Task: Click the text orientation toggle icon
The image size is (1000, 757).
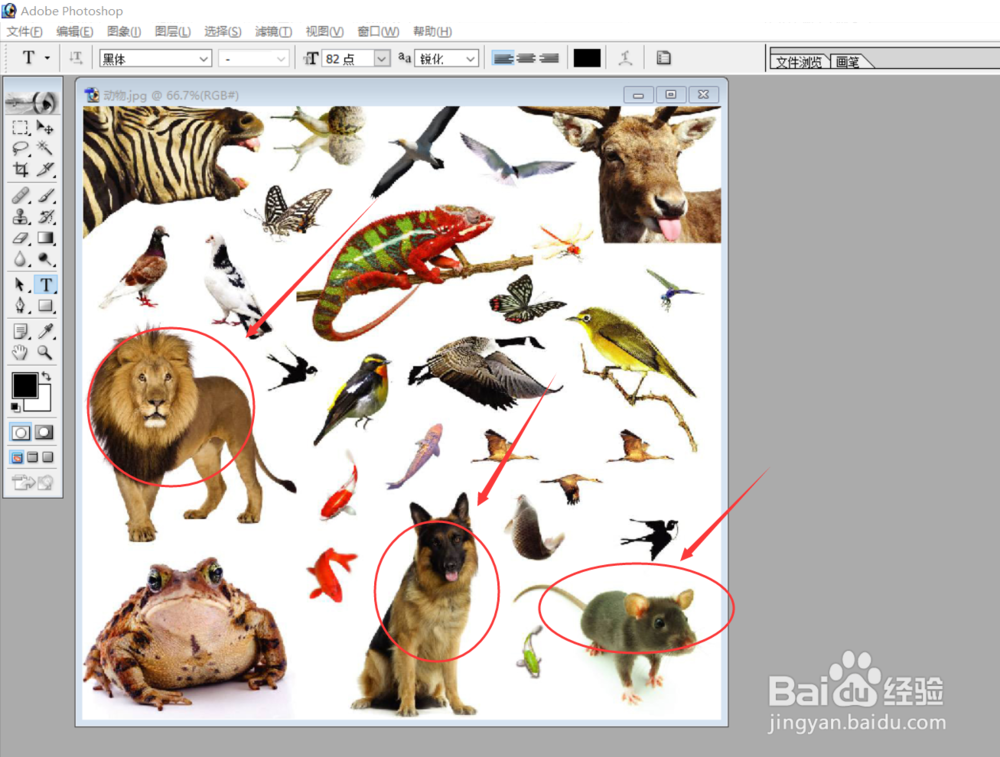Action: (76, 58)
